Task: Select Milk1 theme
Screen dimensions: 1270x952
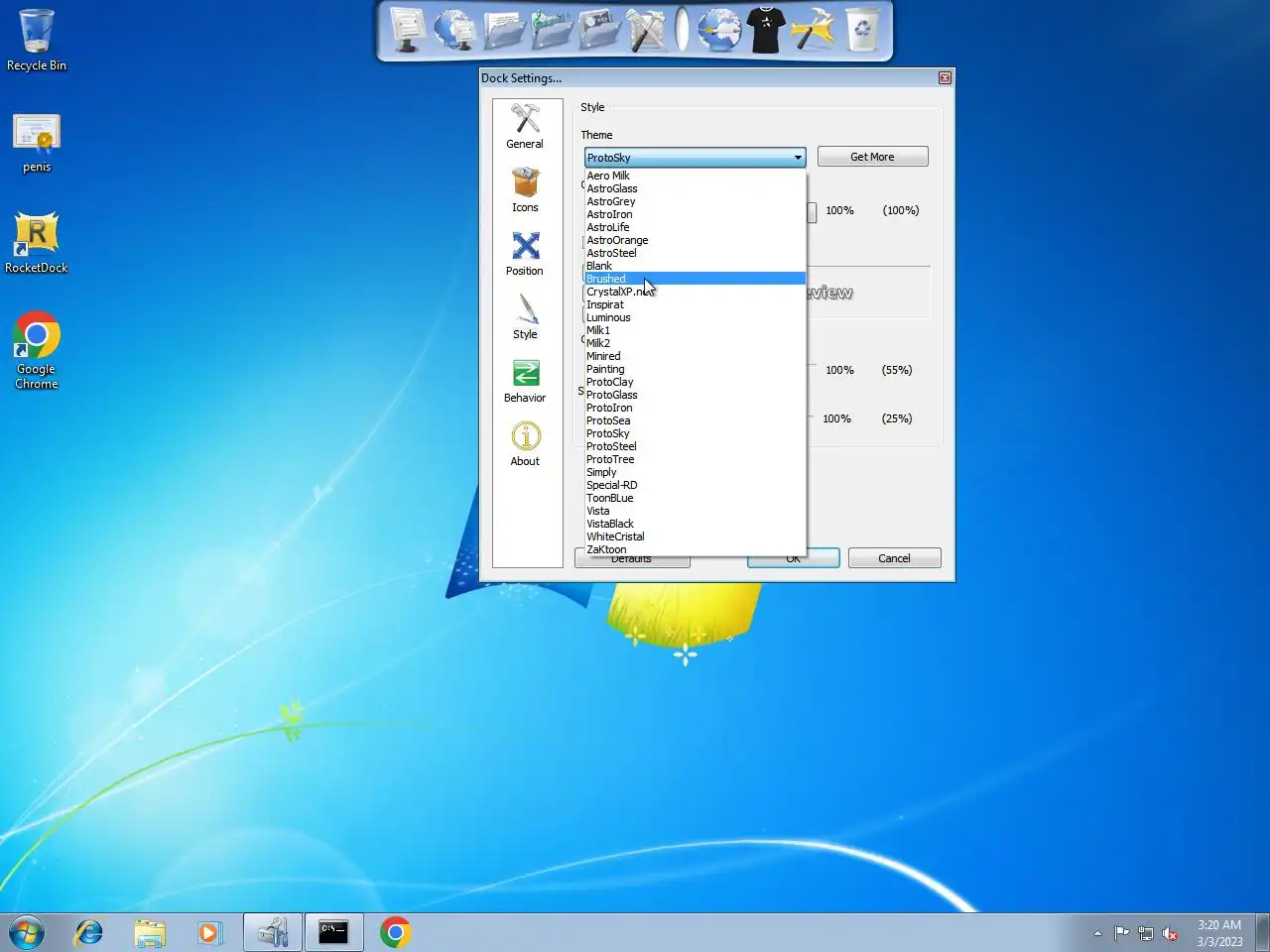Action: pyautogui.click(x=695, y=330)
